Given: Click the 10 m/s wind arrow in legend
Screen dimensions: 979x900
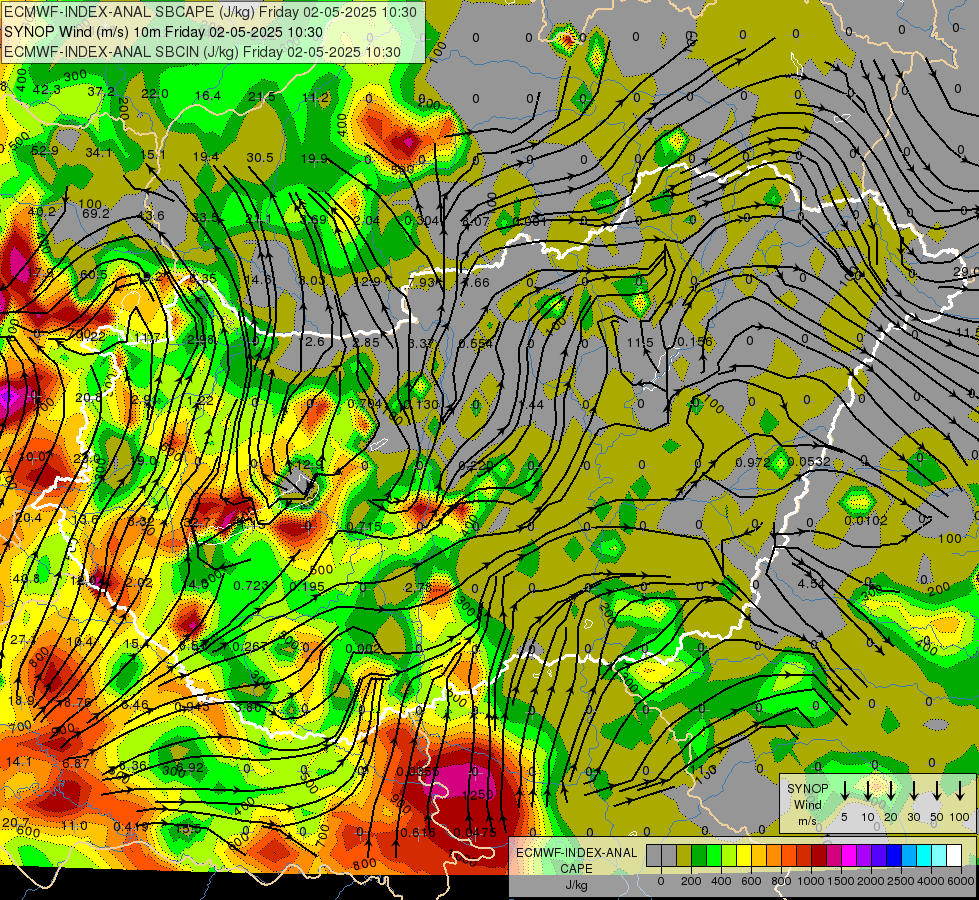Looking at the screenshot, I should click(x=868, y=791).
